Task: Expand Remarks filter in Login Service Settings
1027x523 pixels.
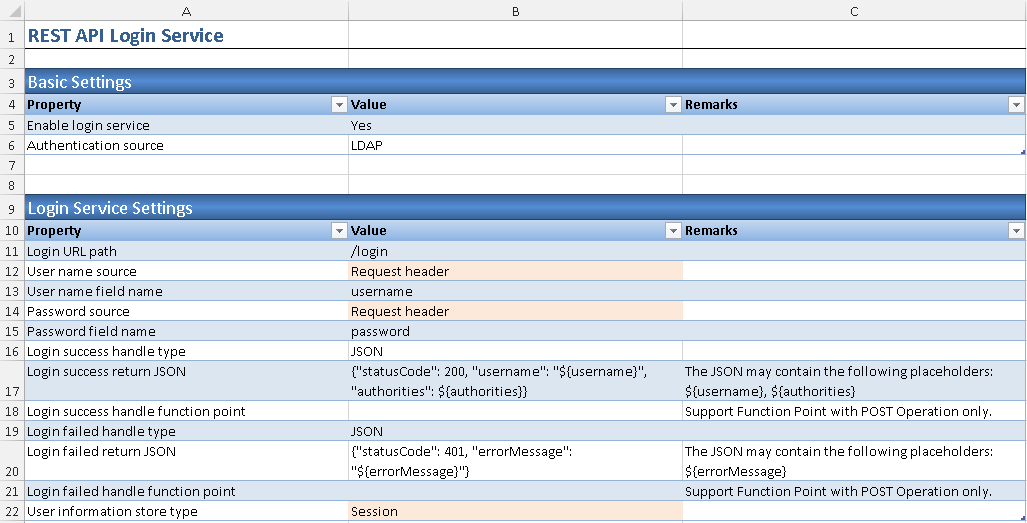Action: [1016, 231]
